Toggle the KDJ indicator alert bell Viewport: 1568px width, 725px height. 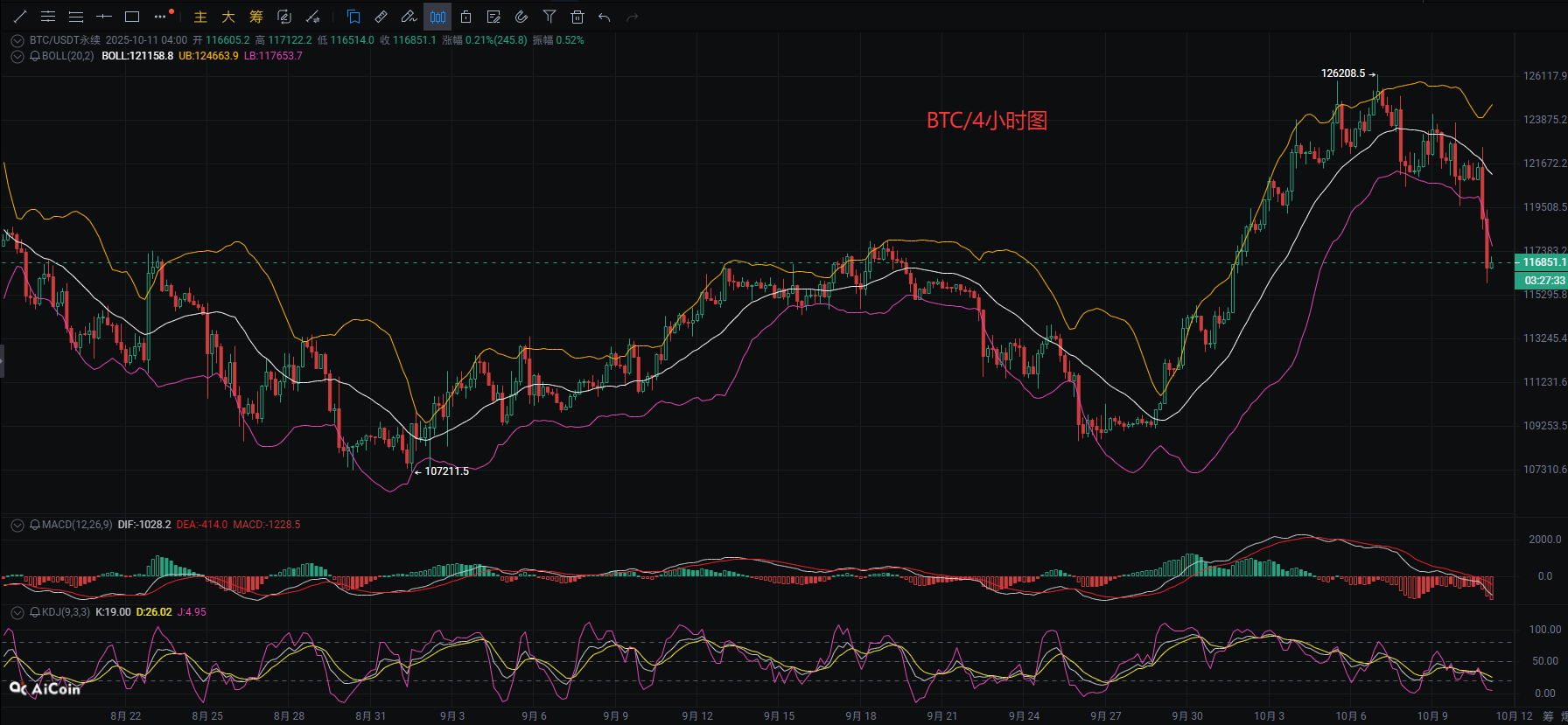[35, 612]
